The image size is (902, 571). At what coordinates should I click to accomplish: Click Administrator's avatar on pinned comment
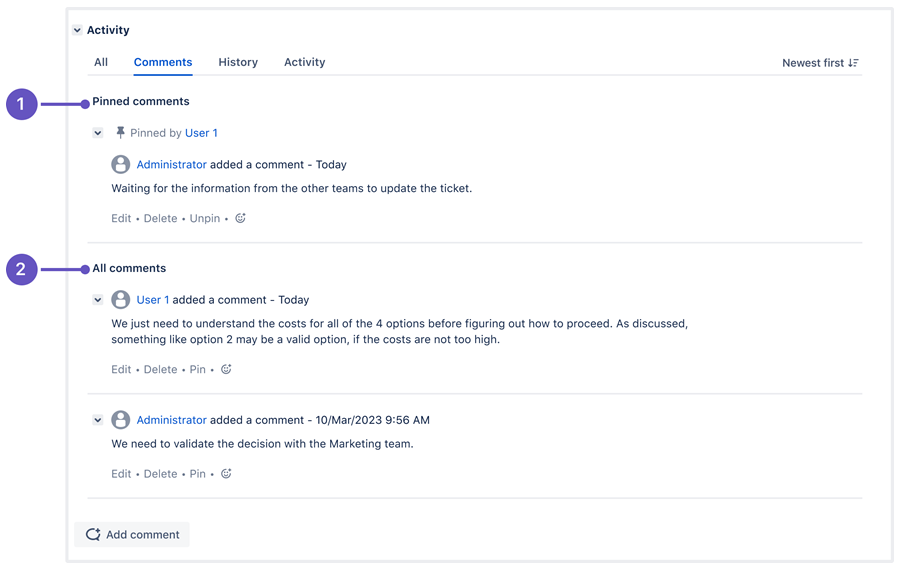click(120, 164)
